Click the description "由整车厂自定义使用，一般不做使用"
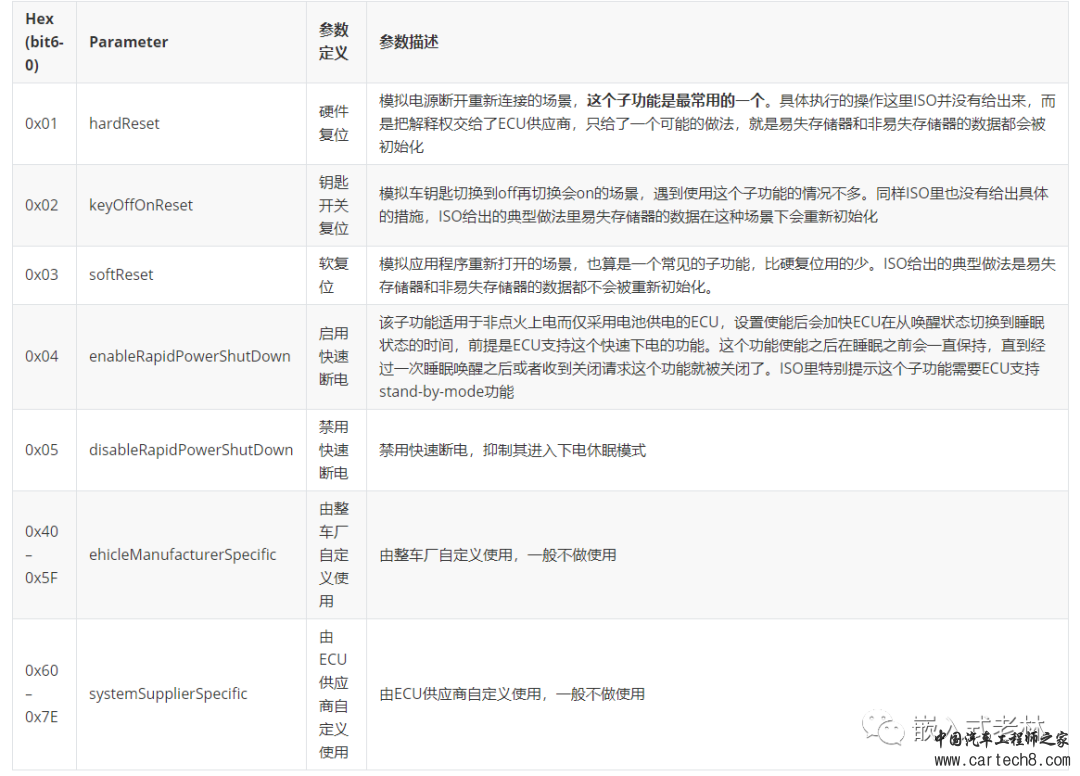Image resolution: width=1080 pixels, height=776 pixels. 497,555
